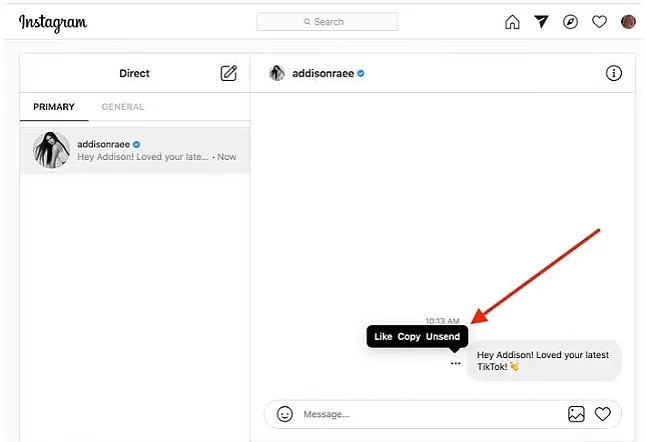Click addisonraee avatar in chat header
The height and width of the screenshot is (442, 646).
tap(277, 73)
